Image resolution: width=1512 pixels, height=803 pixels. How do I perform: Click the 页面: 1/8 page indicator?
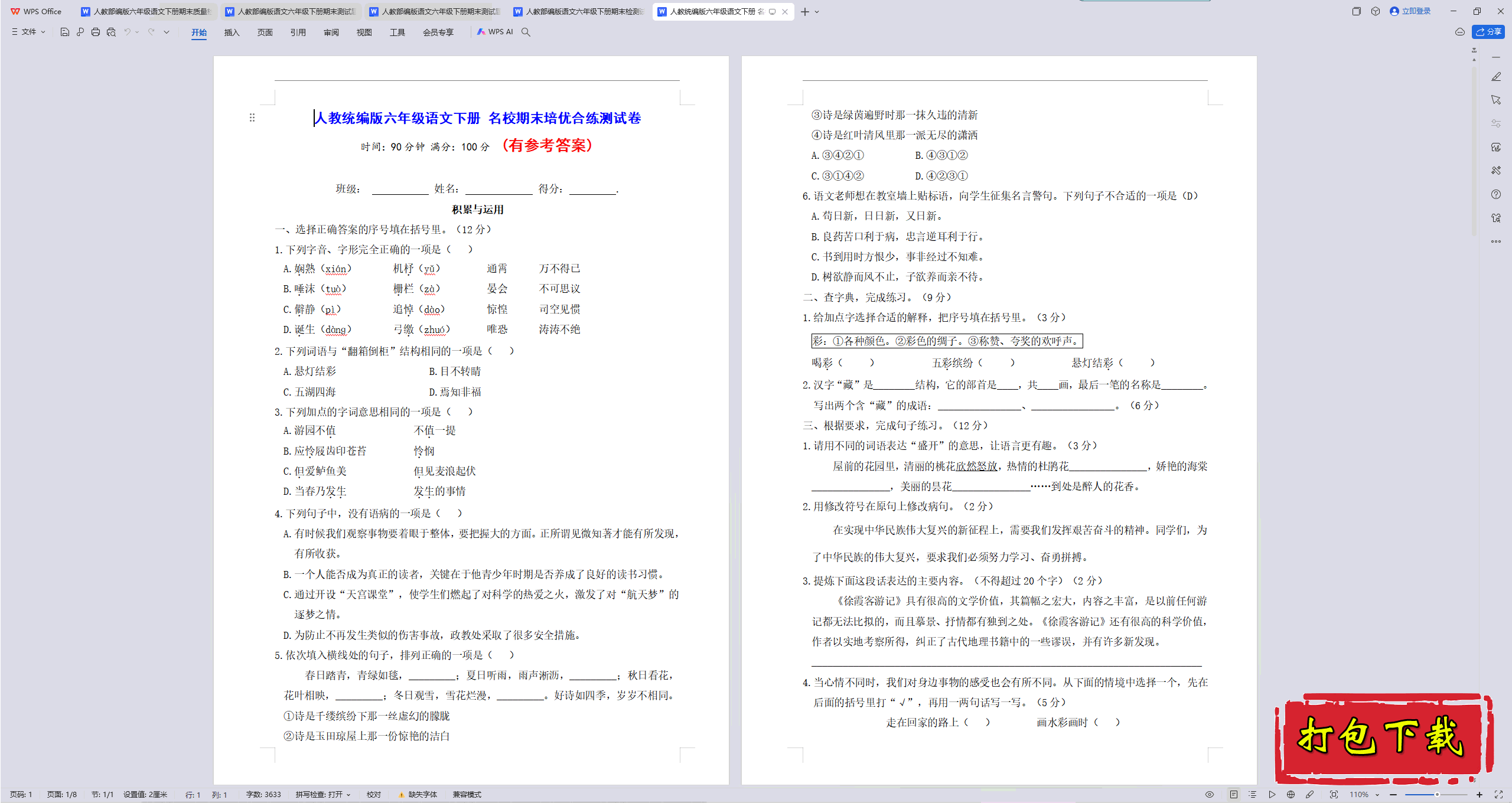[x=62, y=795]
